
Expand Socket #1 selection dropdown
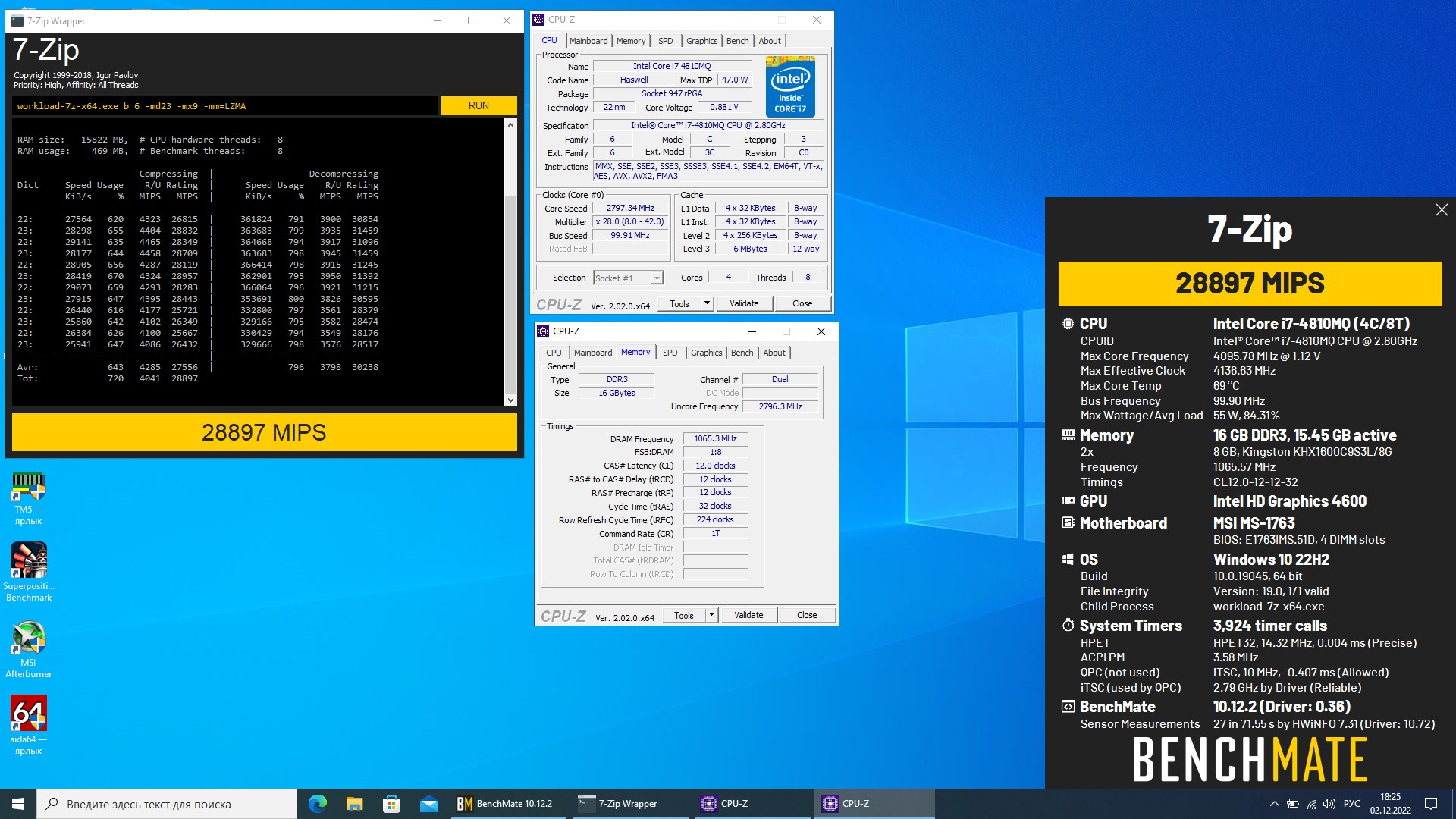(x=629, y=278)
